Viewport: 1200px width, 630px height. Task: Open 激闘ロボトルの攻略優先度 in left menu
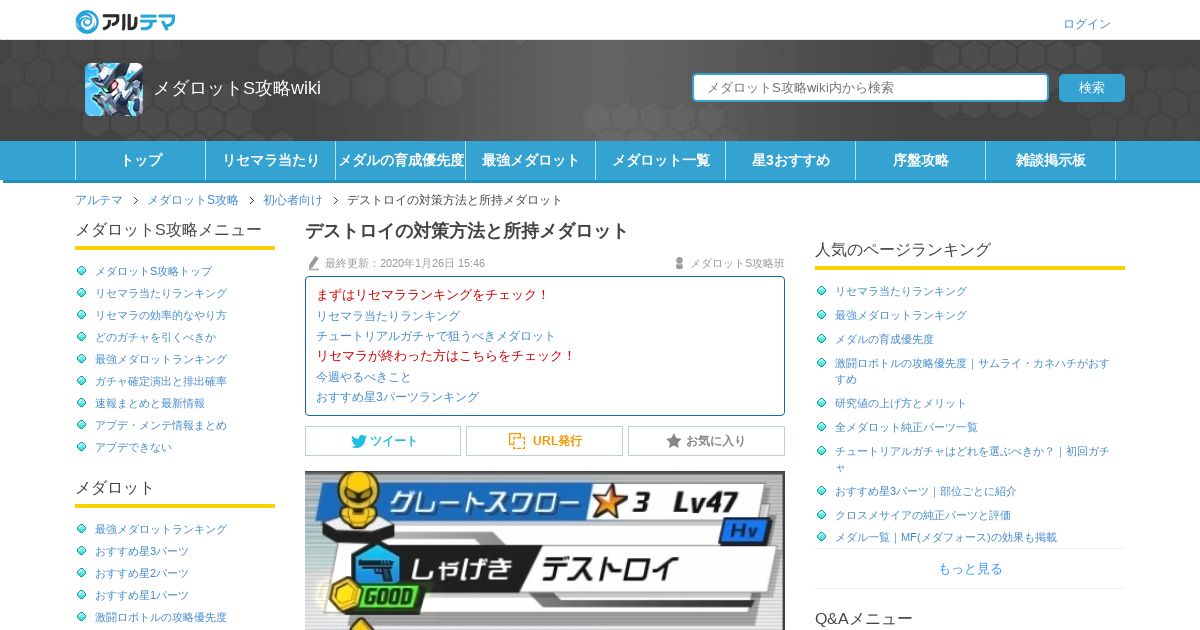pos(161,617)
